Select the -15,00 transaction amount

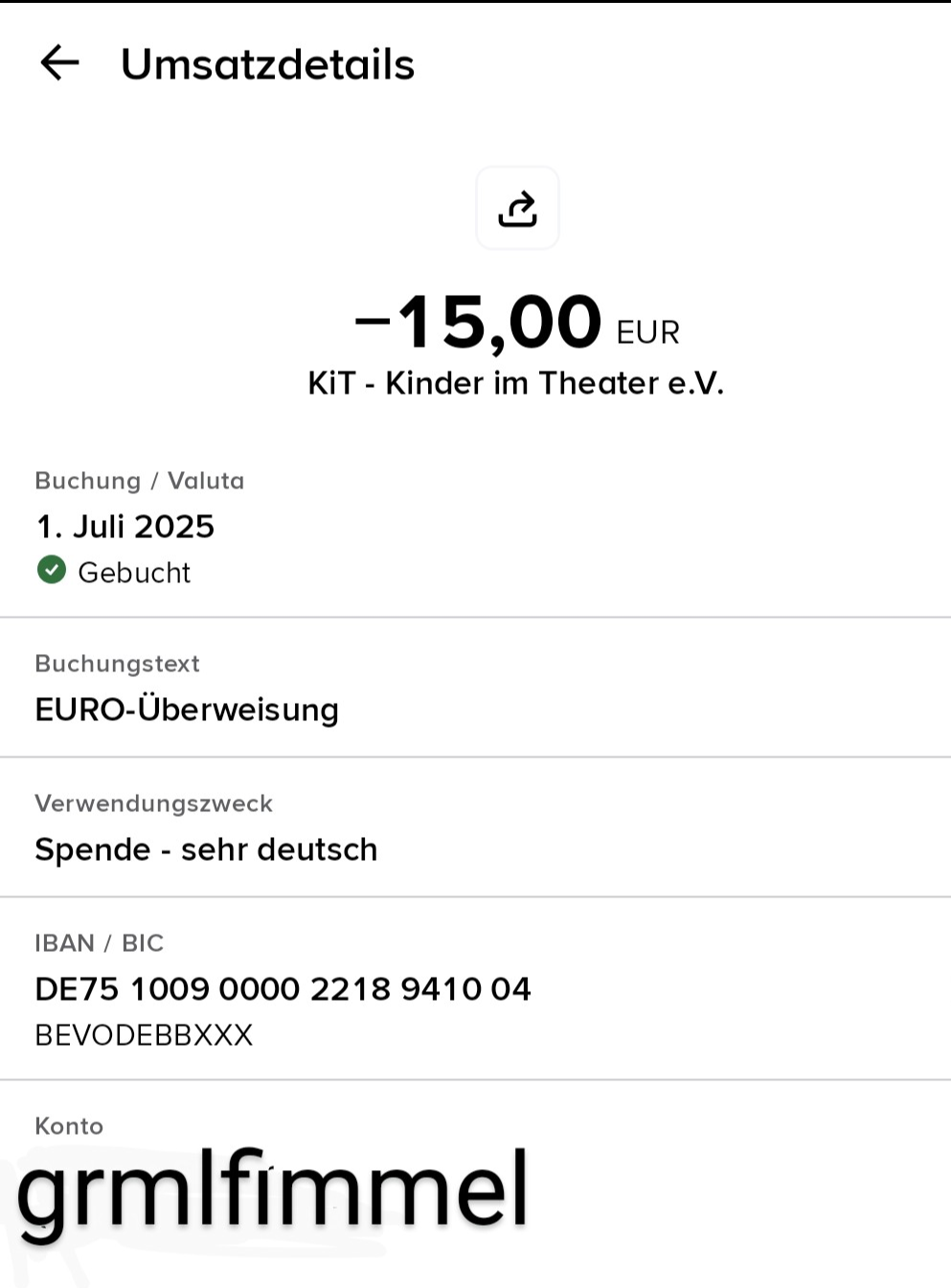pos(479,323)
